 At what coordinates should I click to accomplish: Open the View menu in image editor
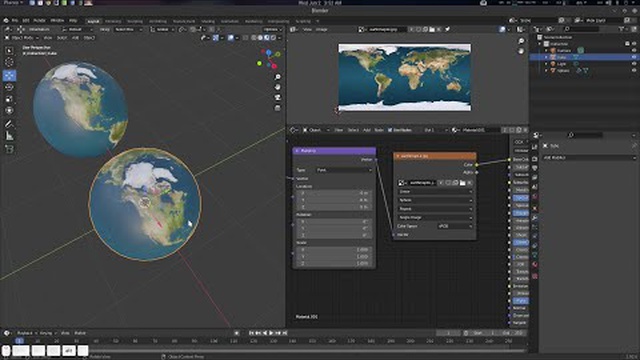coord(307,29)
